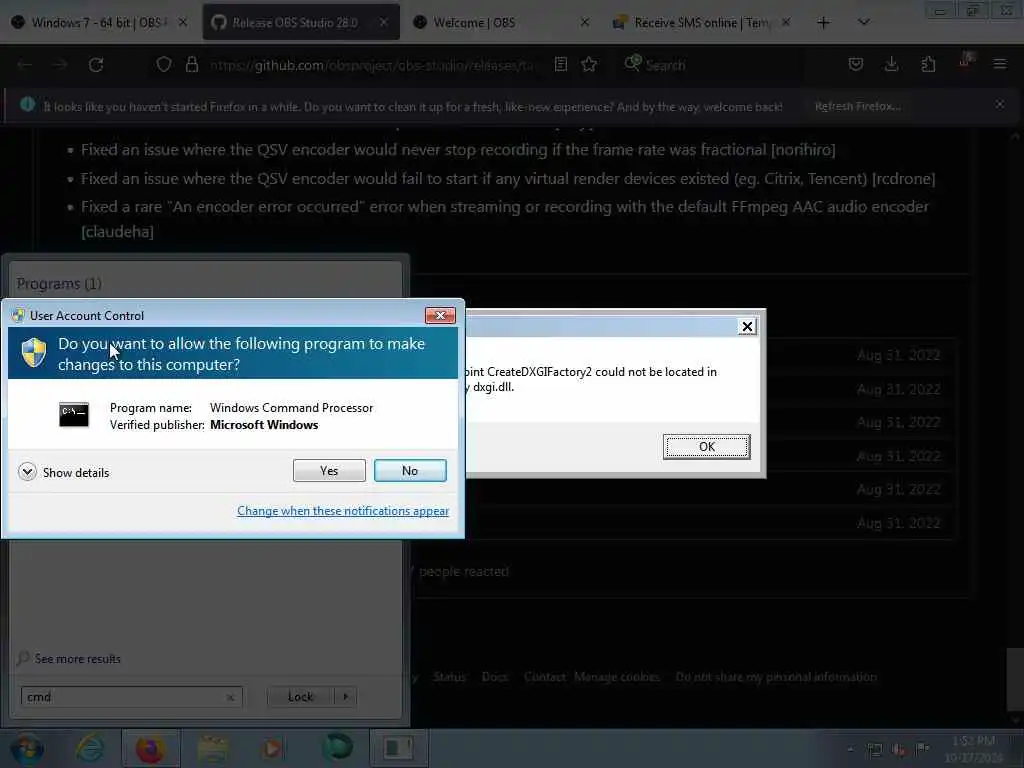
Task: Click the UAC shield icon
Action: (x=34, y=353)
